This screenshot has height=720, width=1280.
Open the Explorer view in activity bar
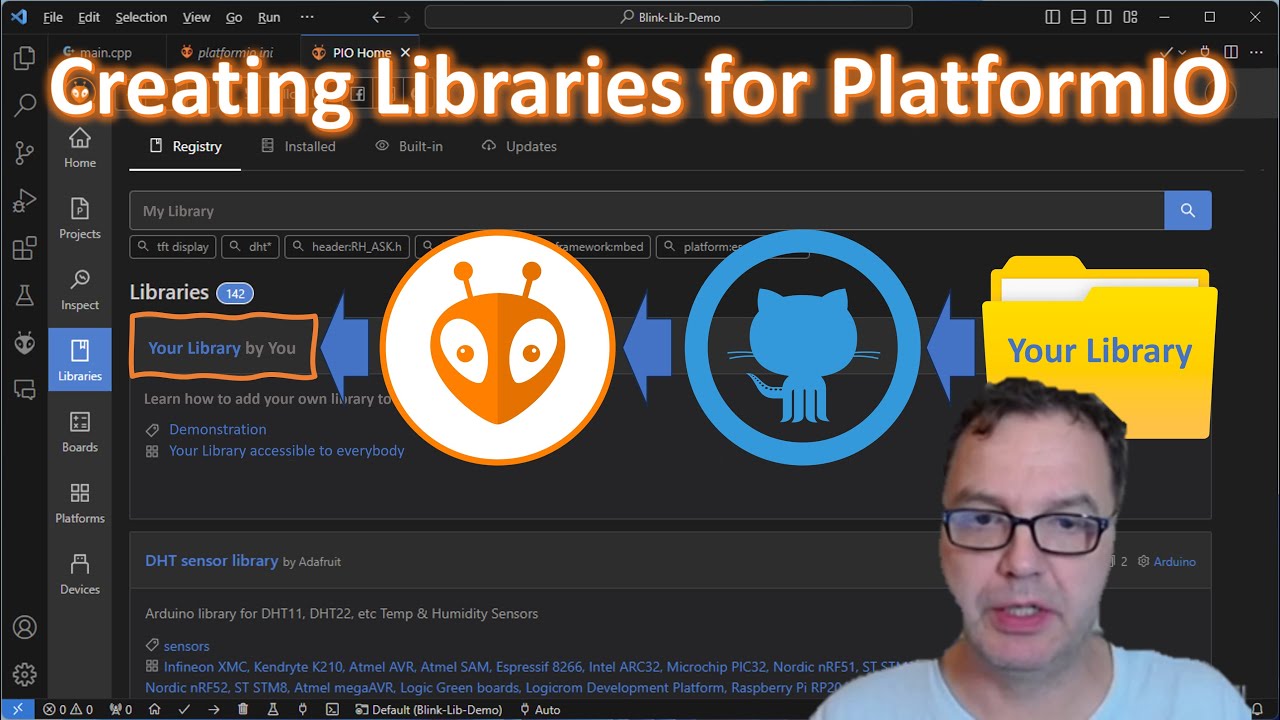[24, 58]
